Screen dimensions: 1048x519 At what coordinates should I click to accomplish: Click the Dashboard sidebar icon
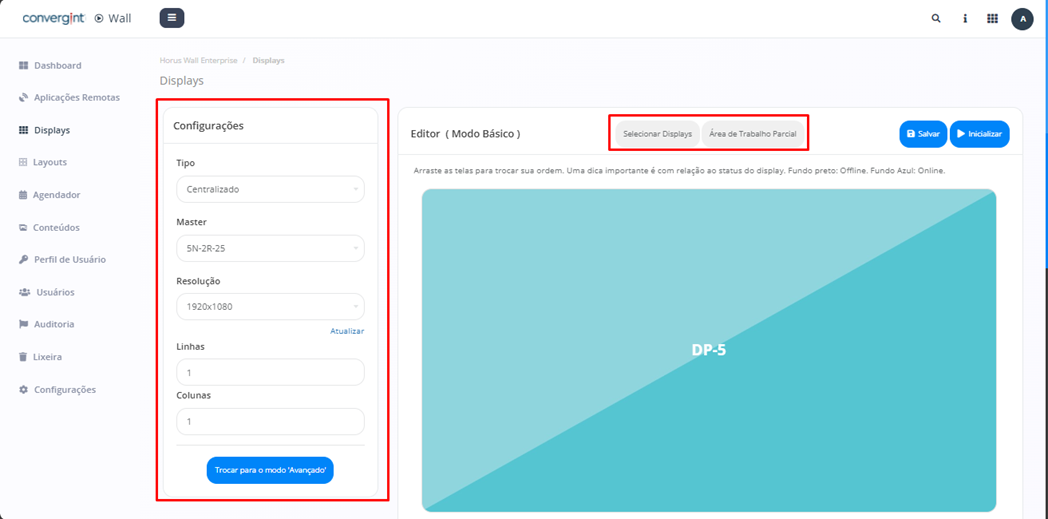(x=24, y=66)
